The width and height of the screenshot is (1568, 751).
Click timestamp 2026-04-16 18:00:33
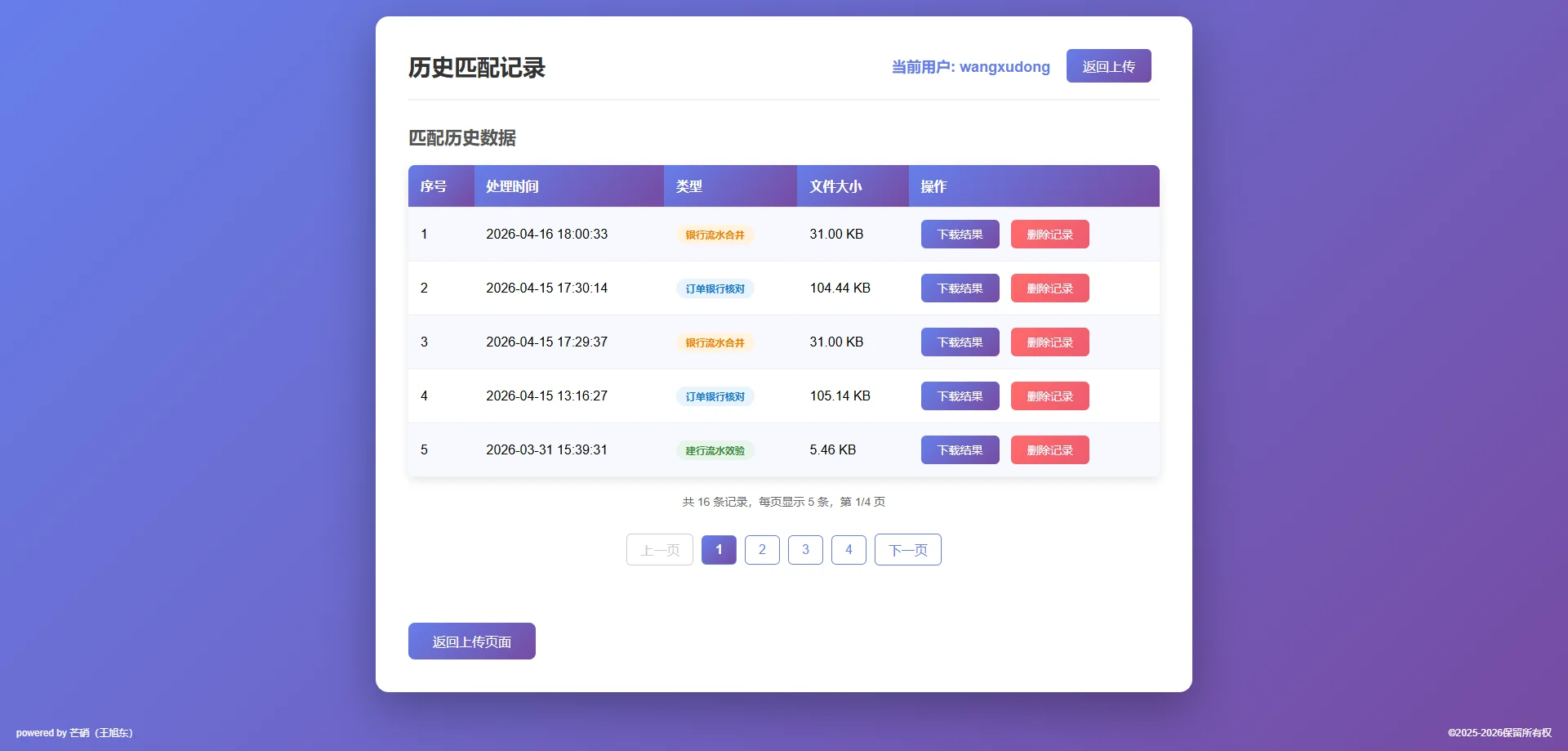(546, 235)
